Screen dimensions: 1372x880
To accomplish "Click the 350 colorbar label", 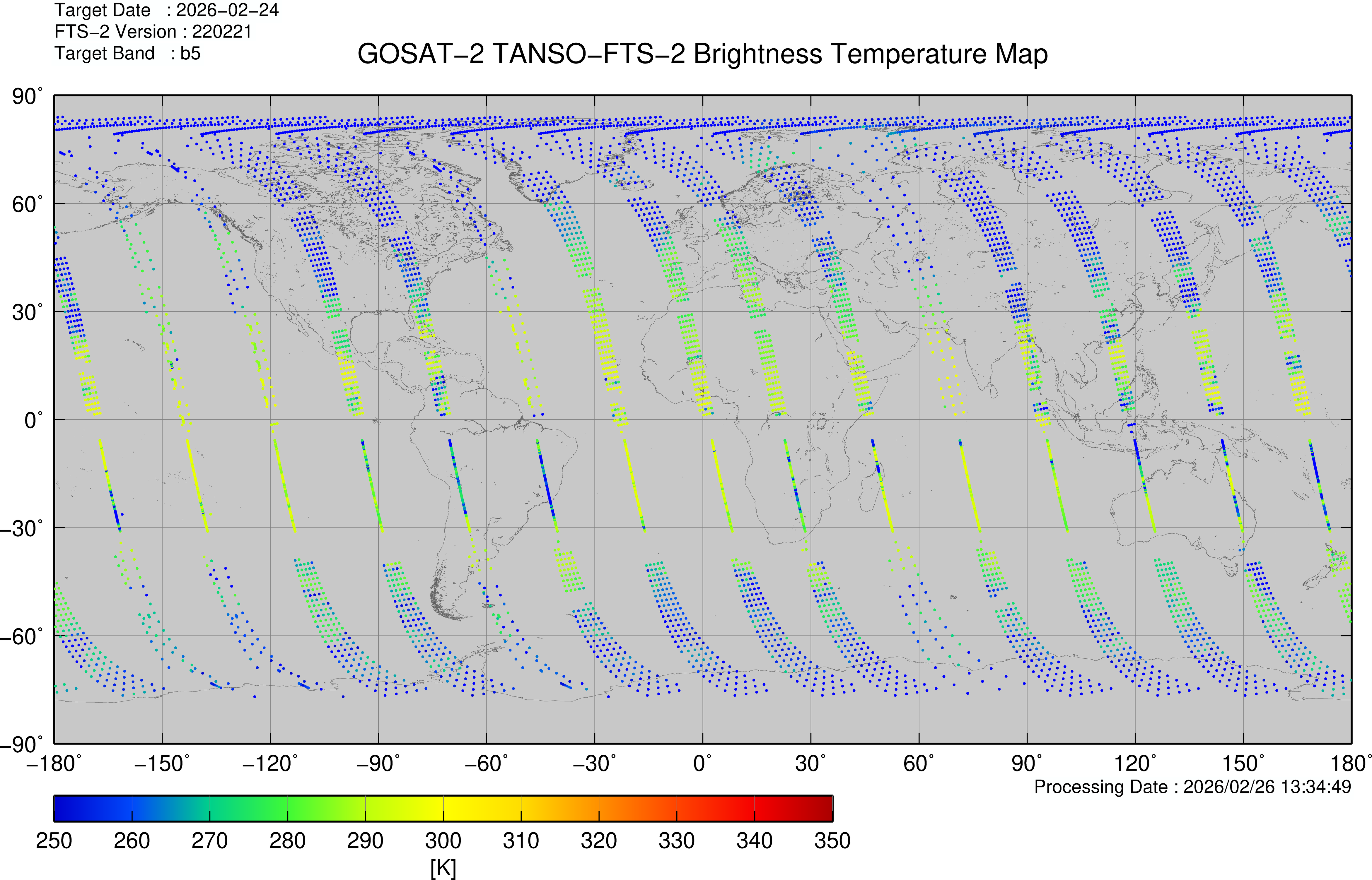I will 832,840.
